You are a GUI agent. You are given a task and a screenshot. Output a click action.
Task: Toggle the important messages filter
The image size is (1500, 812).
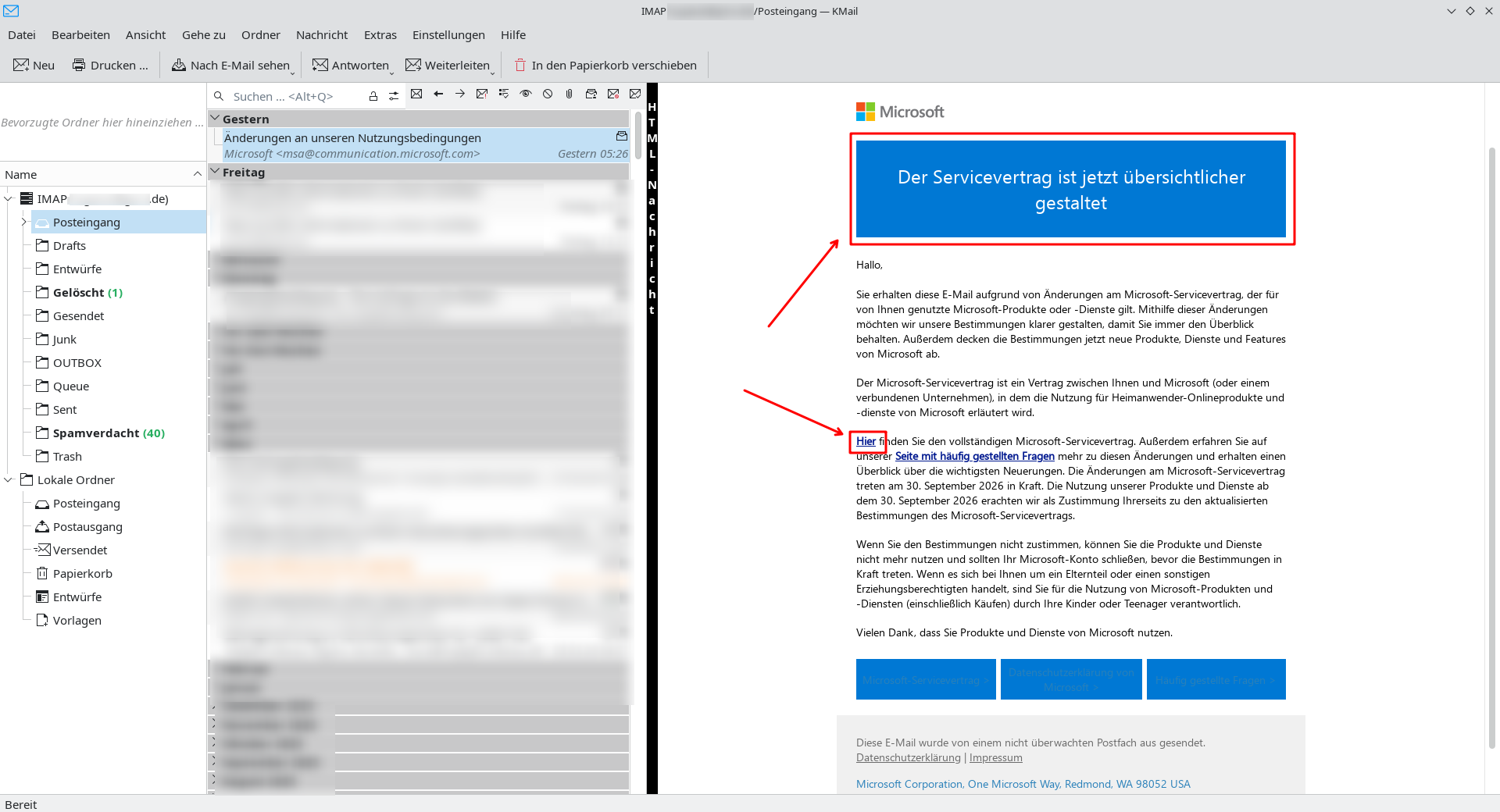coord(482,94)
